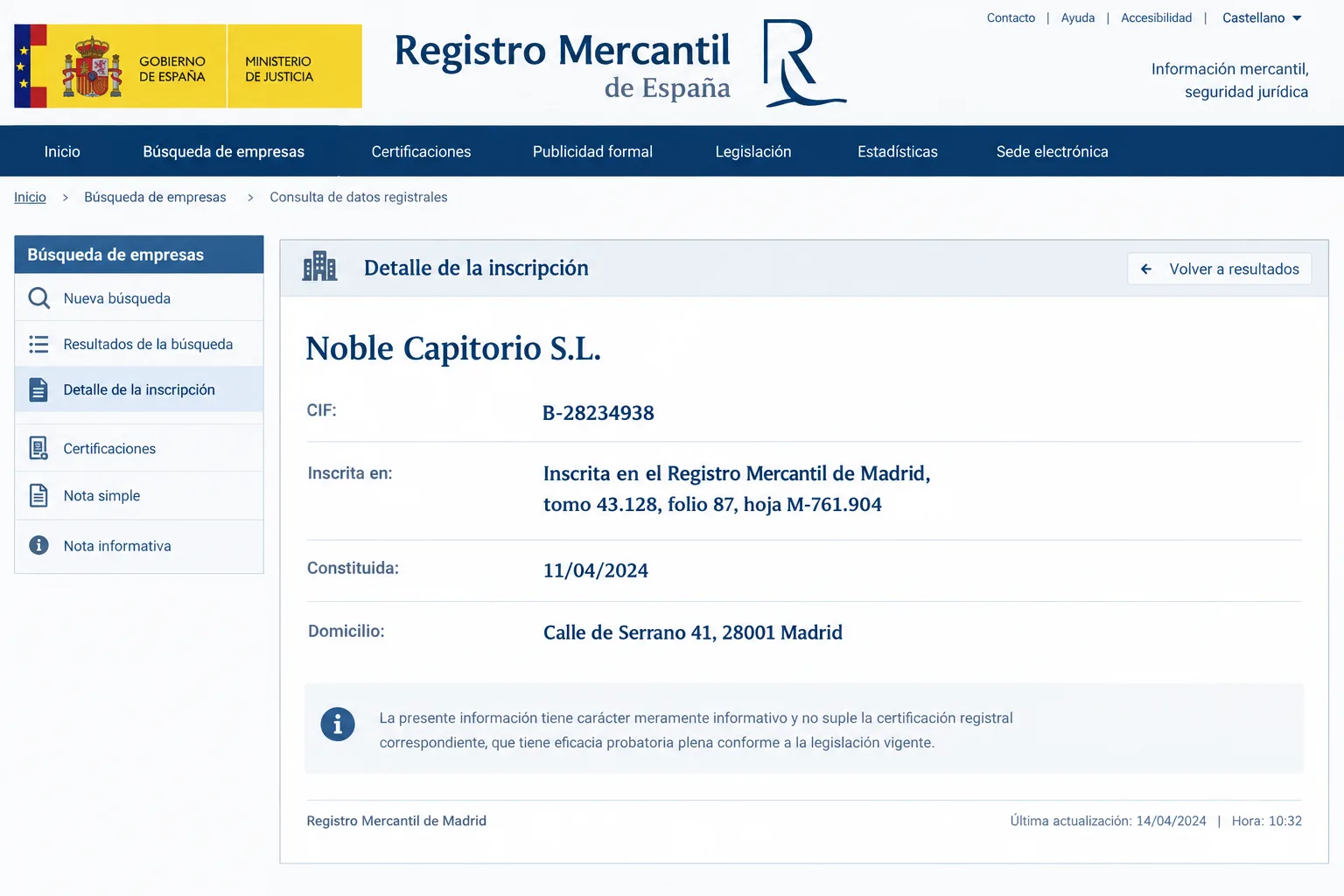Click Volver a resultados button
The width and height of the screenshot is (1344, 896).
pyautogui.click(x=1220, y=269)
